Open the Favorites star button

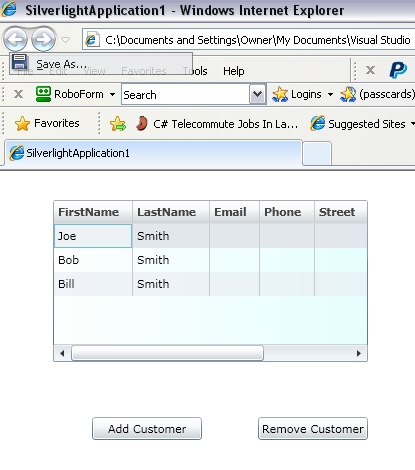tap(47, 123)
